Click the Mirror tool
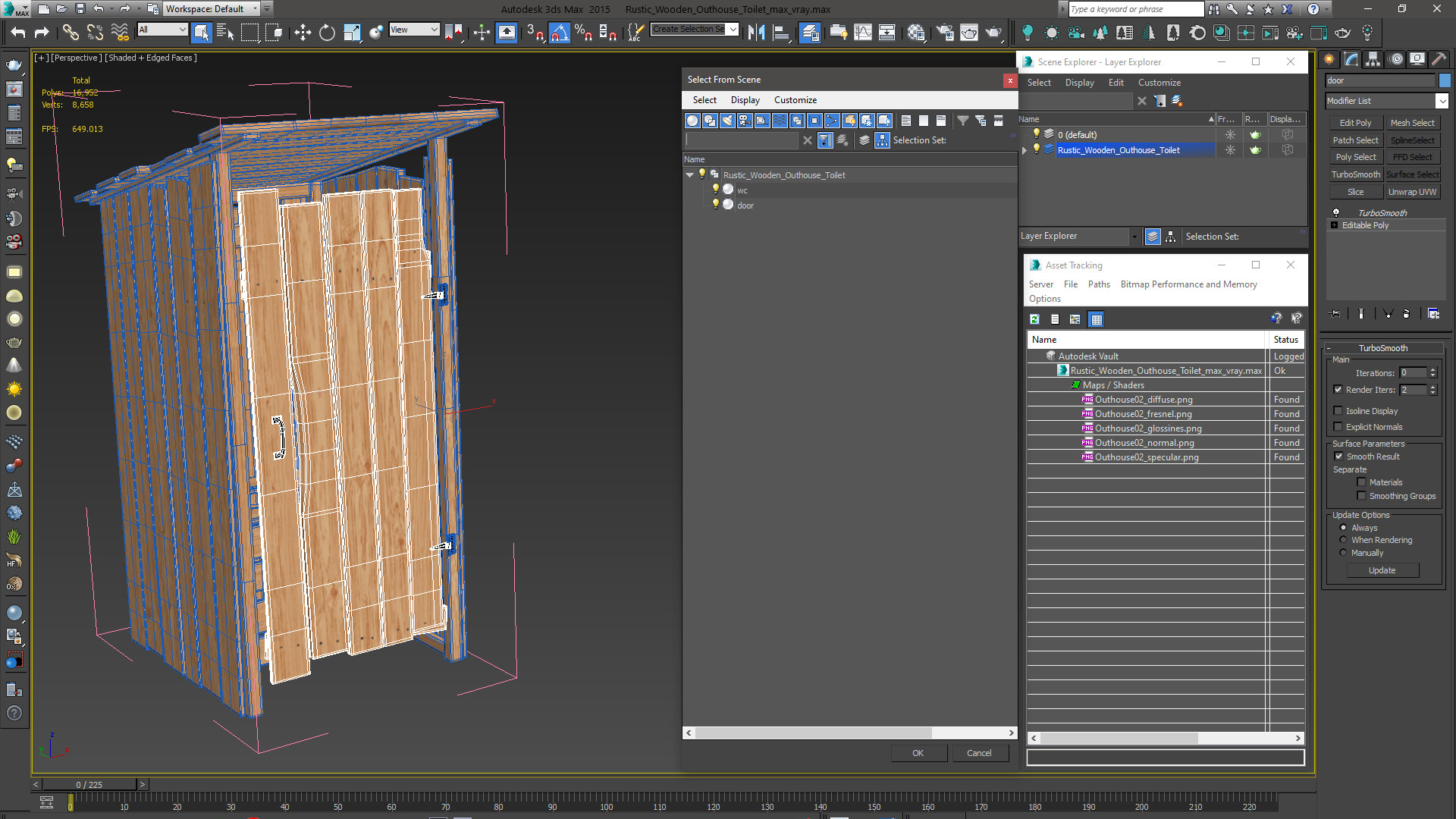The image size is (1456, 819). 756,32
